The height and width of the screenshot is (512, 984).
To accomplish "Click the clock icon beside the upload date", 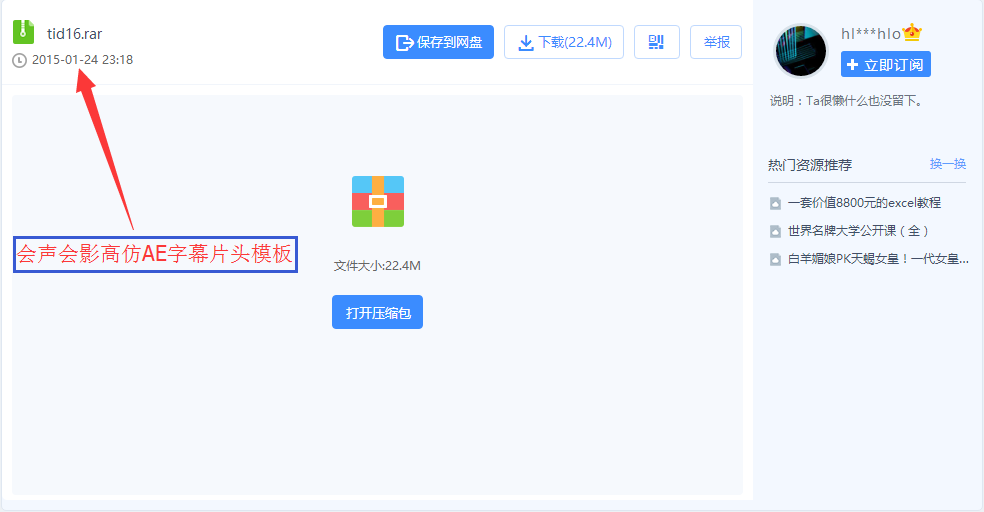I will [x=19, y=60].
